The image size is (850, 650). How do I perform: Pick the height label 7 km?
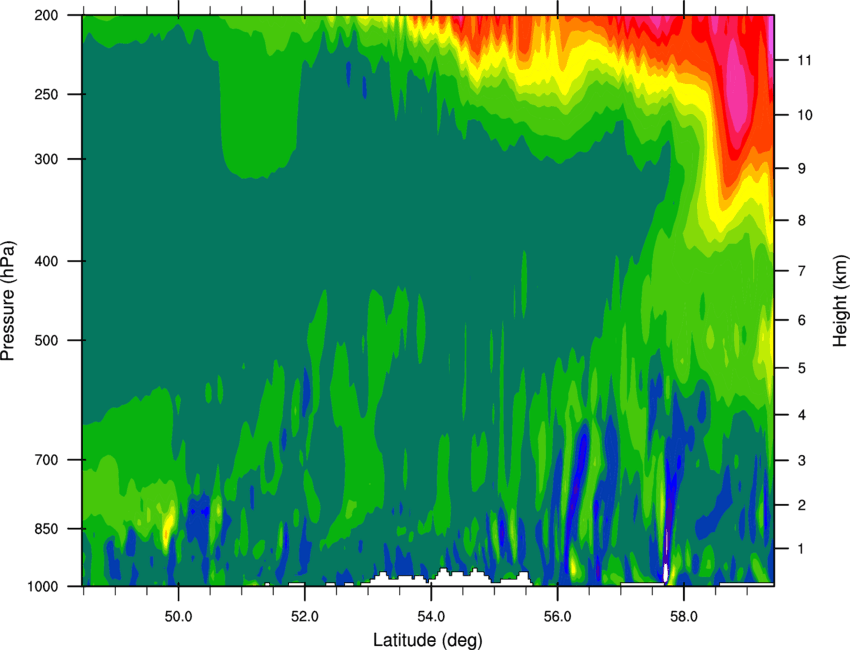802,271
